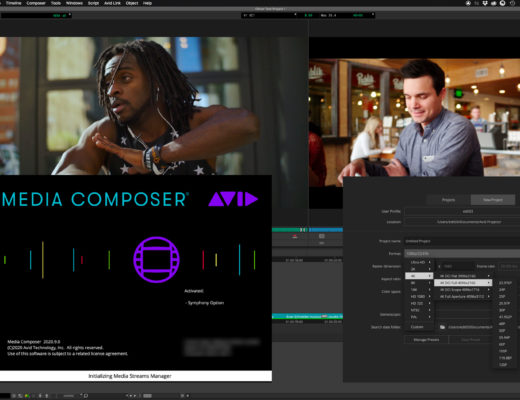Open the Tools menu

pos(56,3)
